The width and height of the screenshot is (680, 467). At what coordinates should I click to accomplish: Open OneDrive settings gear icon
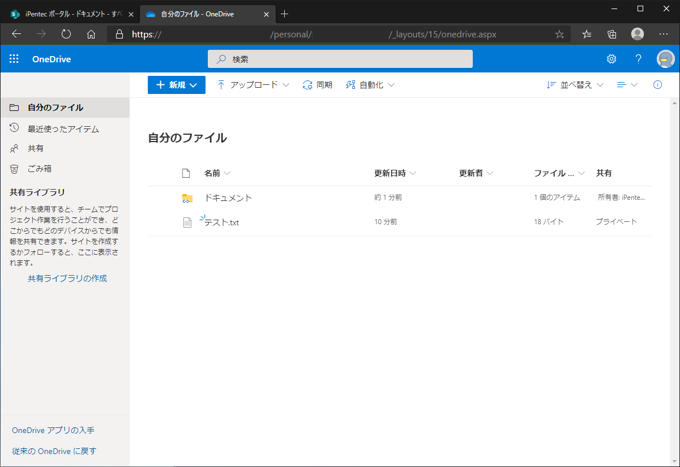pyautogui.click(x=611, y=59)
